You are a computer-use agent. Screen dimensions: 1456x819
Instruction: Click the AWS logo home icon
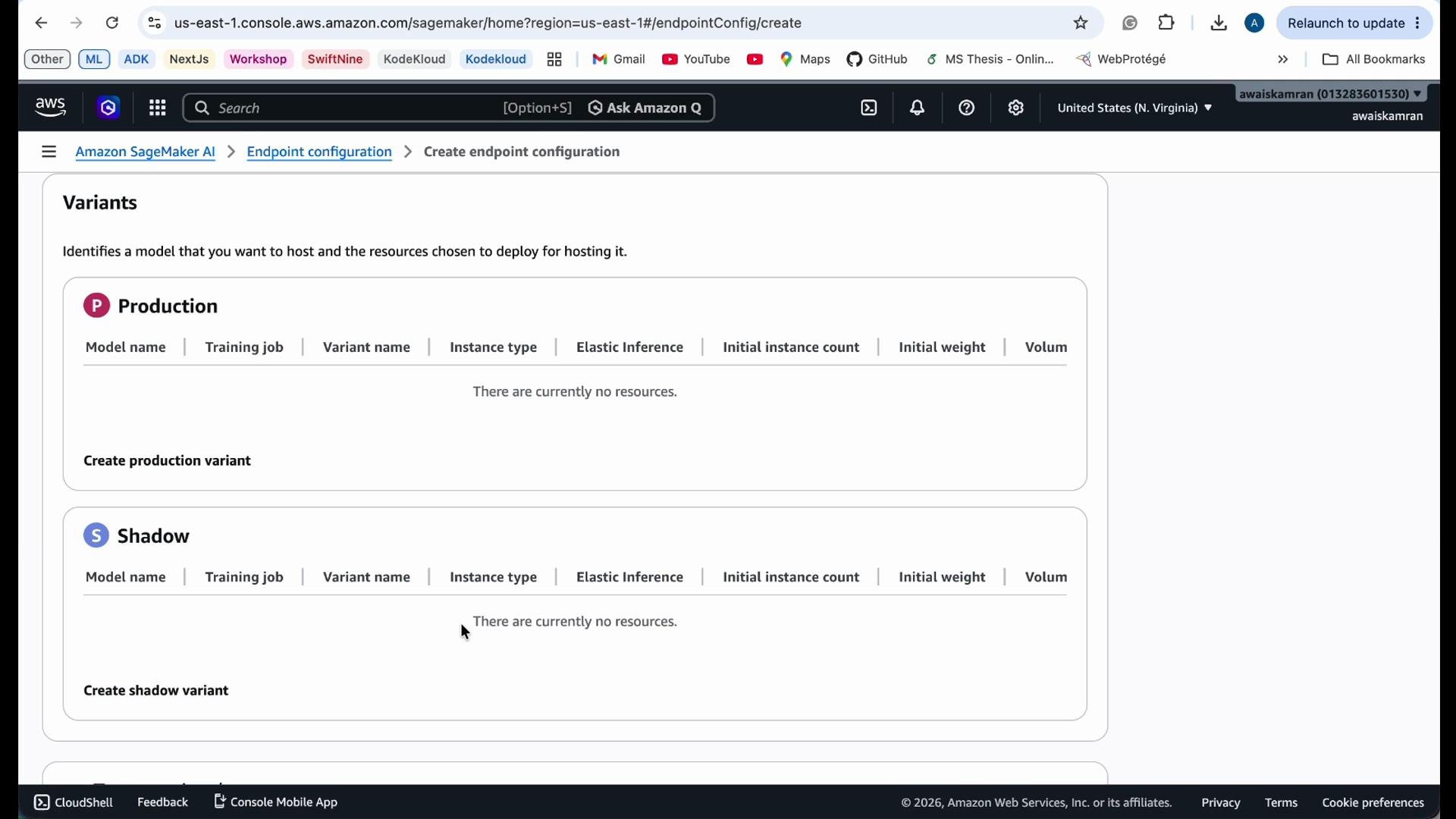(51, 108)
